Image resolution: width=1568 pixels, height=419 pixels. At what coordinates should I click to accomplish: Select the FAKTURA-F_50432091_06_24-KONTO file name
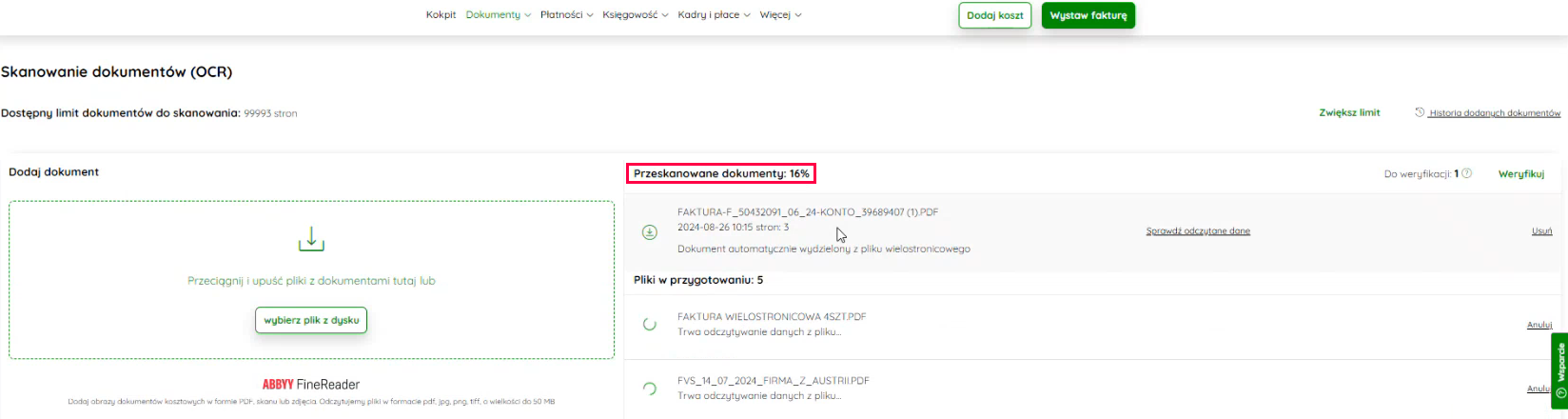coord(808,212)
